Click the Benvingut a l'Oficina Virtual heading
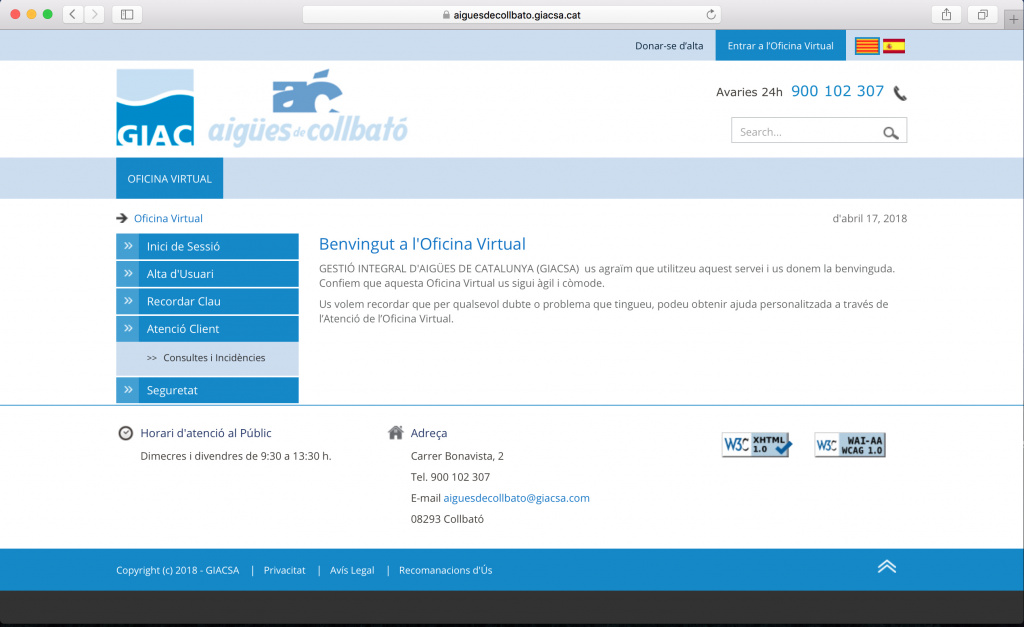This screenshot has height=627, width=1024. point(422,244)
